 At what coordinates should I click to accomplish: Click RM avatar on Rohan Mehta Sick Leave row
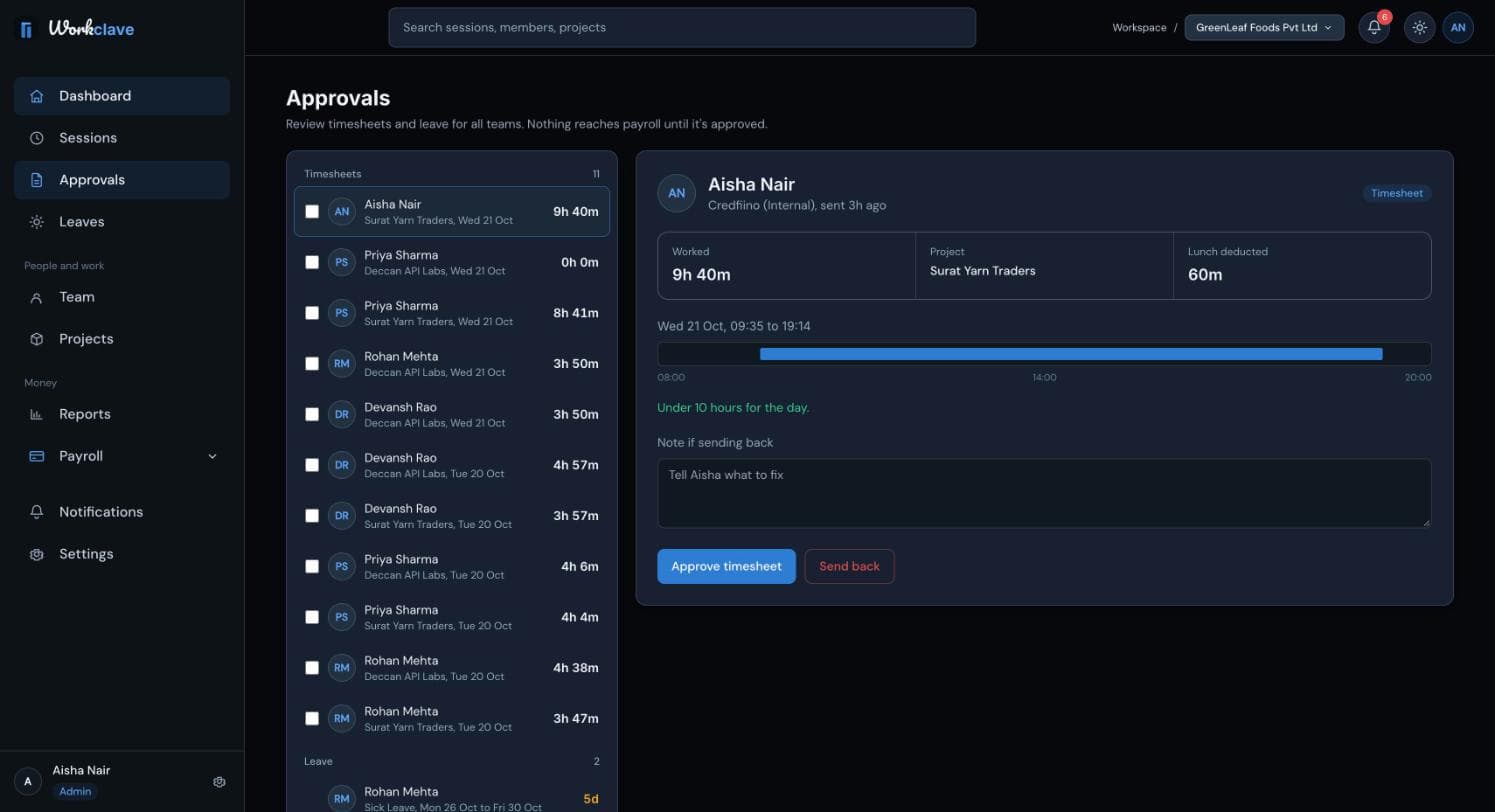pyautogui.click(x=342, y=799)
